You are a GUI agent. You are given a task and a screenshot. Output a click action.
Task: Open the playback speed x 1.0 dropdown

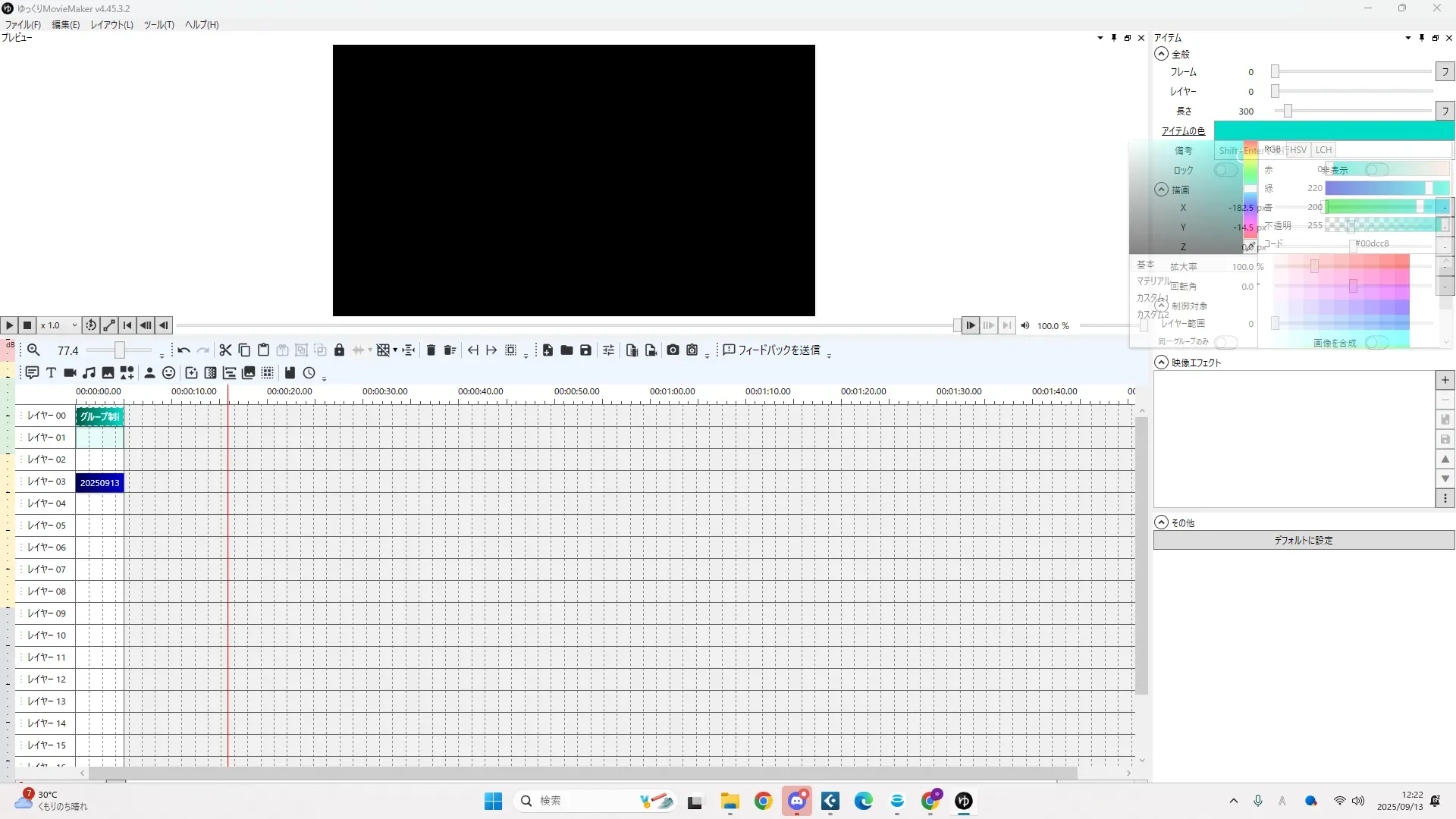click(x=59, y=325)
